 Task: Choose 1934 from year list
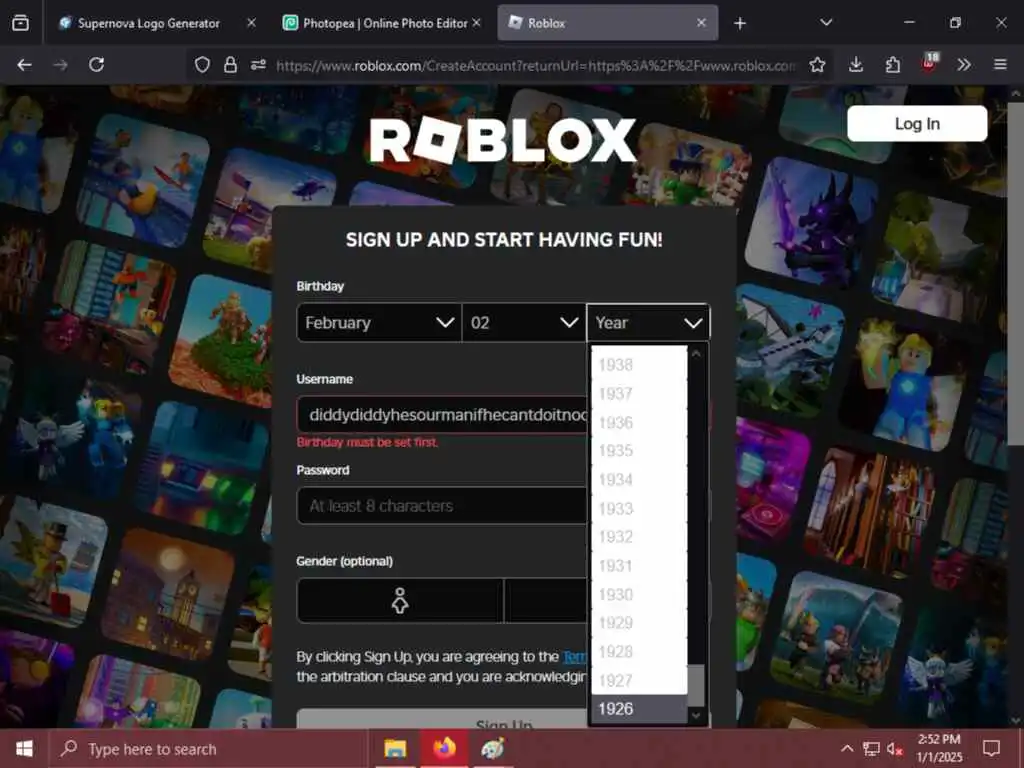(639, 479)
